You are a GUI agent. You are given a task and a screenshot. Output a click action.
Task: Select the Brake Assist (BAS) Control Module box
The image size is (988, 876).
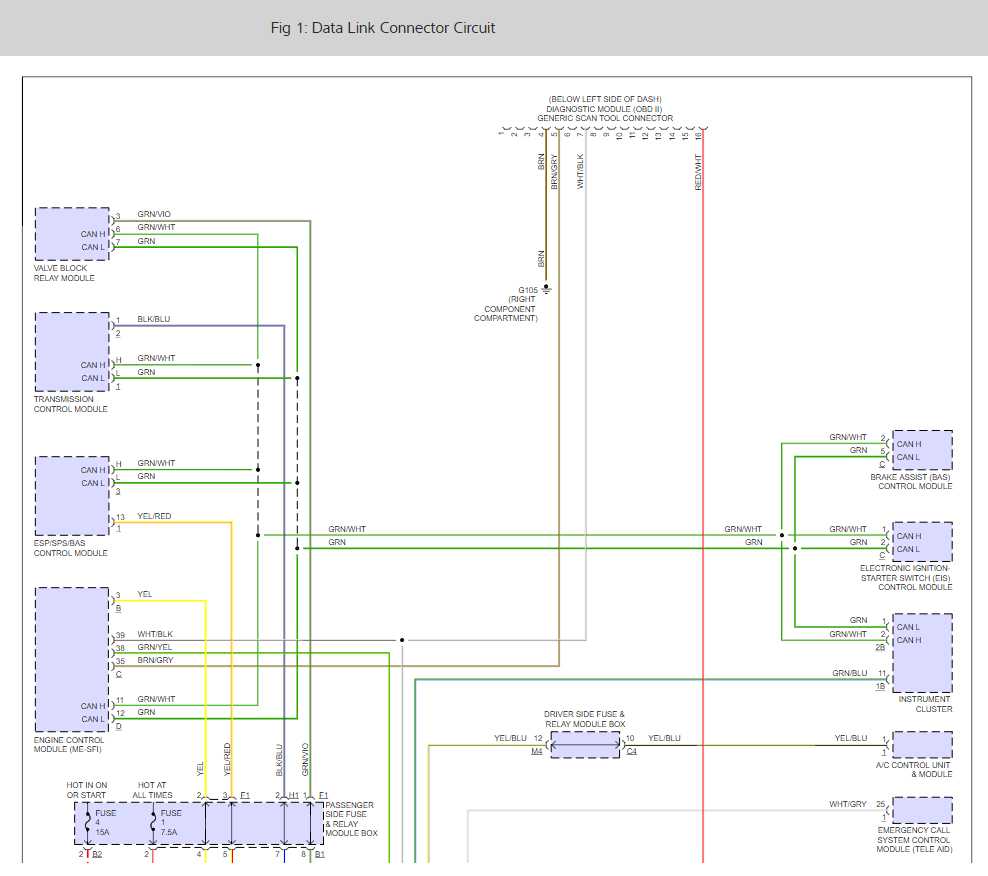coord(921,450)
